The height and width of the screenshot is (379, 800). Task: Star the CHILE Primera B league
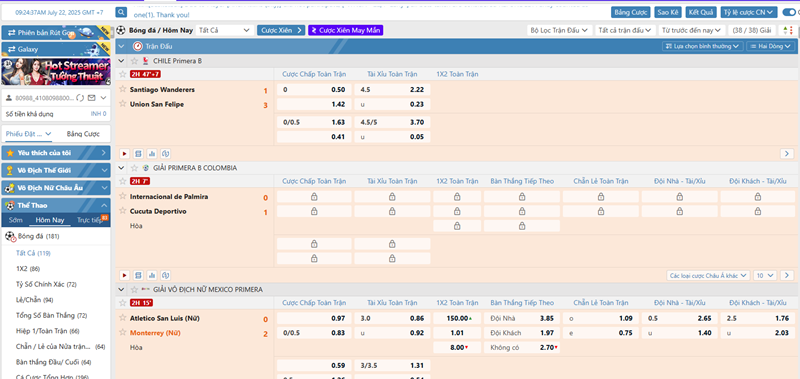pos(135,61)
